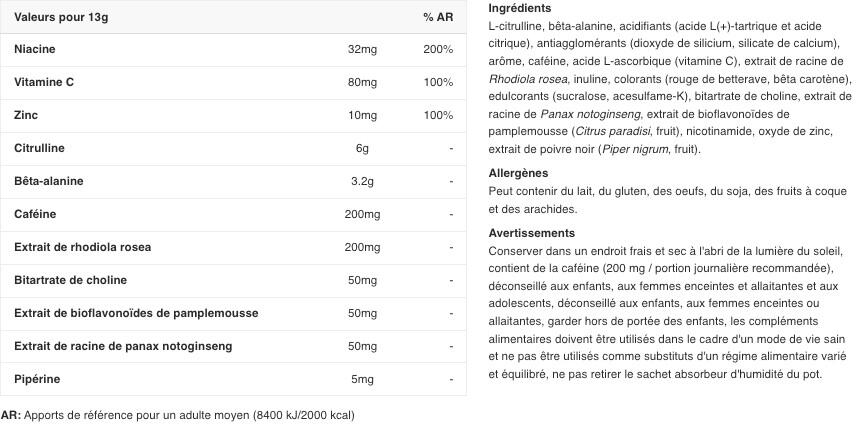Click the 'Allergènes' heading
The height and width of the screenshot is (429, 864).
click(x=518, y=173)
